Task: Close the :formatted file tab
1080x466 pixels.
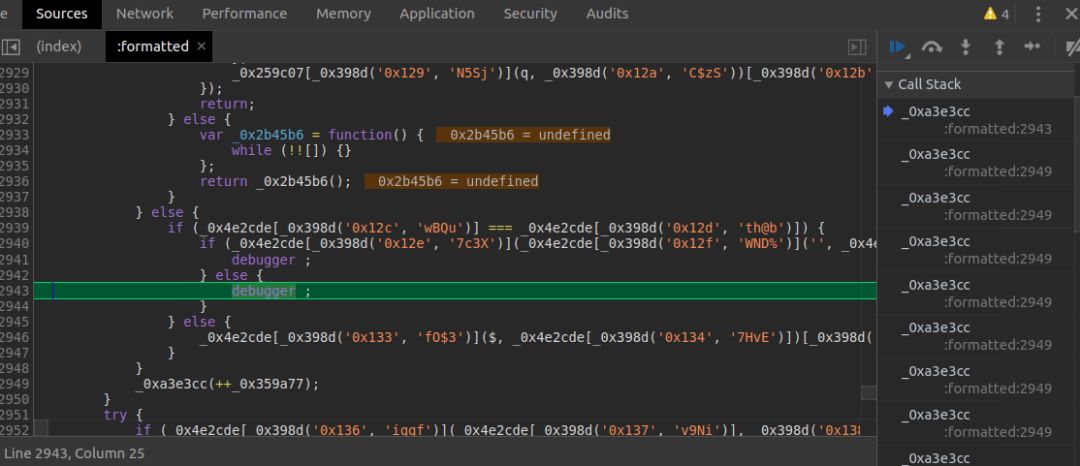Action: coord(201,47)
